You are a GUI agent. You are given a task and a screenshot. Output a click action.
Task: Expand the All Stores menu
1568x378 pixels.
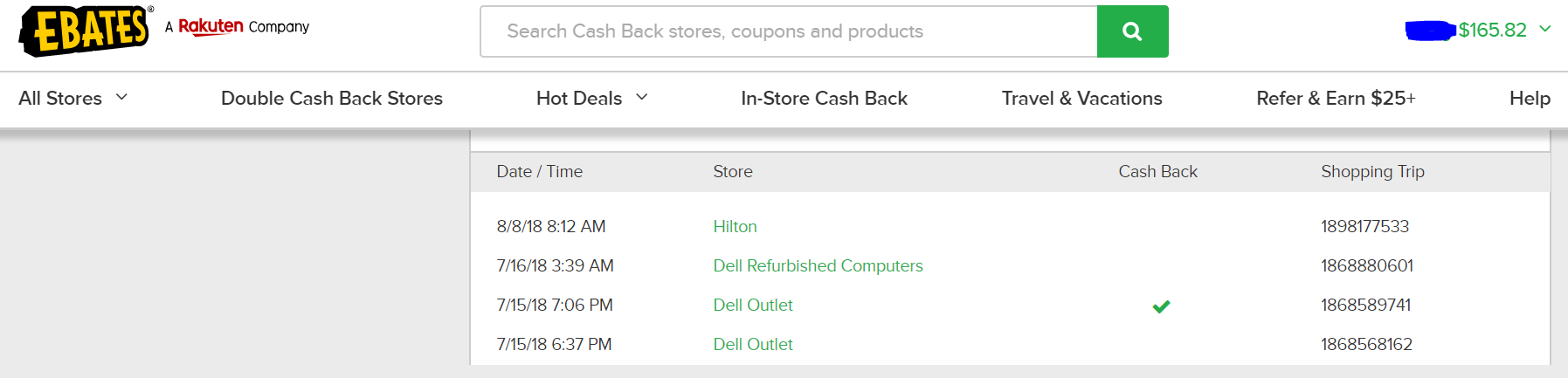pos(73,98)
